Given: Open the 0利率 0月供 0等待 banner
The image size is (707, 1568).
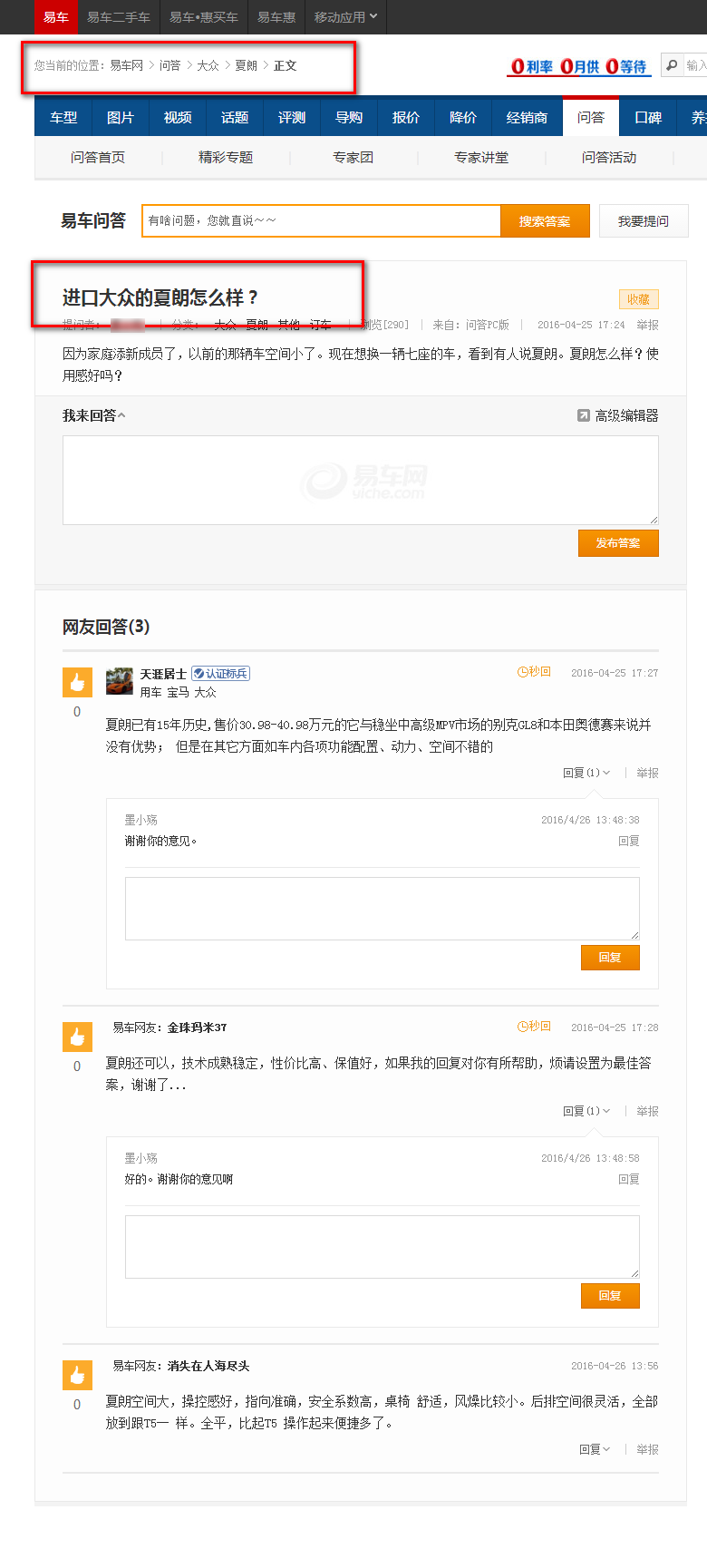Looking at the screenshot, I should 578,66.
